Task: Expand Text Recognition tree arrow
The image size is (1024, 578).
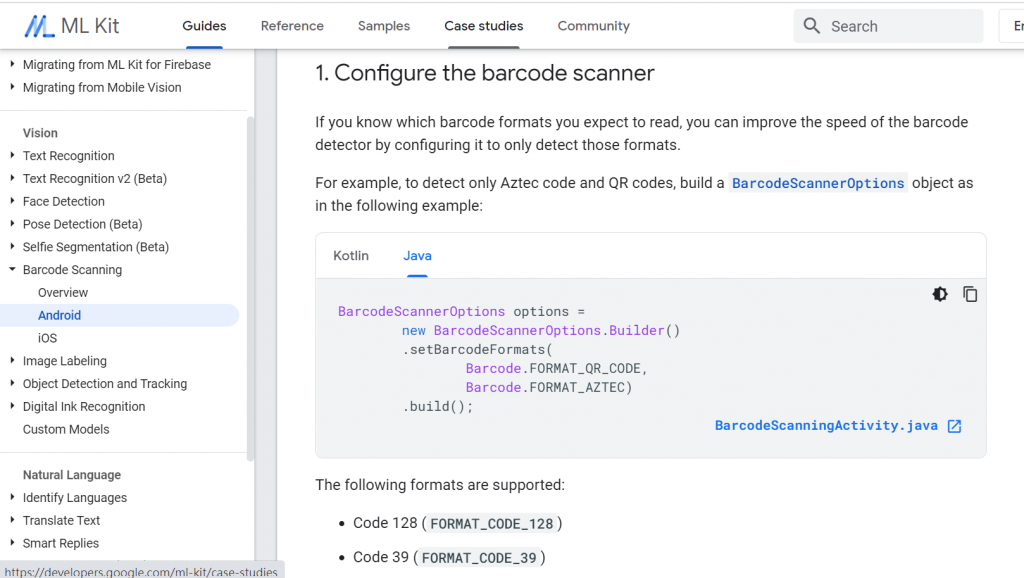Action: tap(12, 156)
